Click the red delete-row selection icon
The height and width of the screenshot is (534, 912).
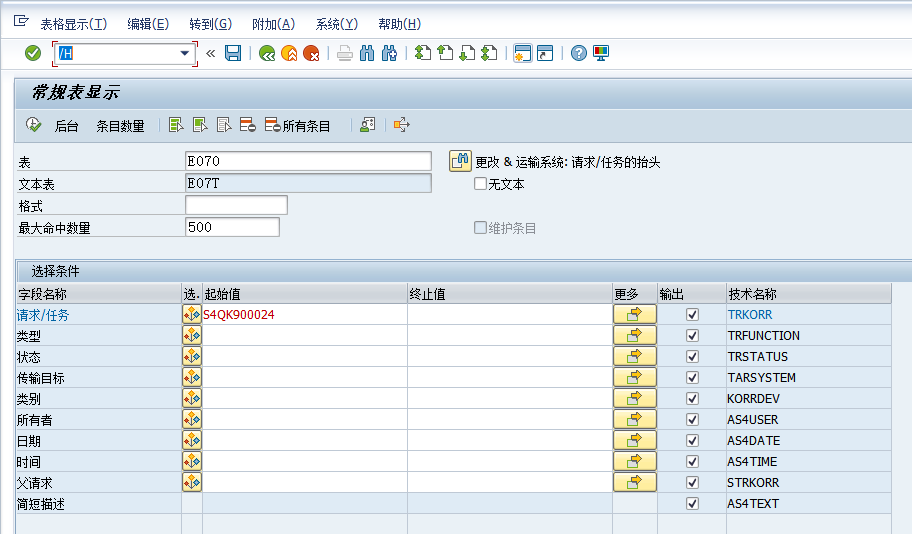click(x=248, y=125)
